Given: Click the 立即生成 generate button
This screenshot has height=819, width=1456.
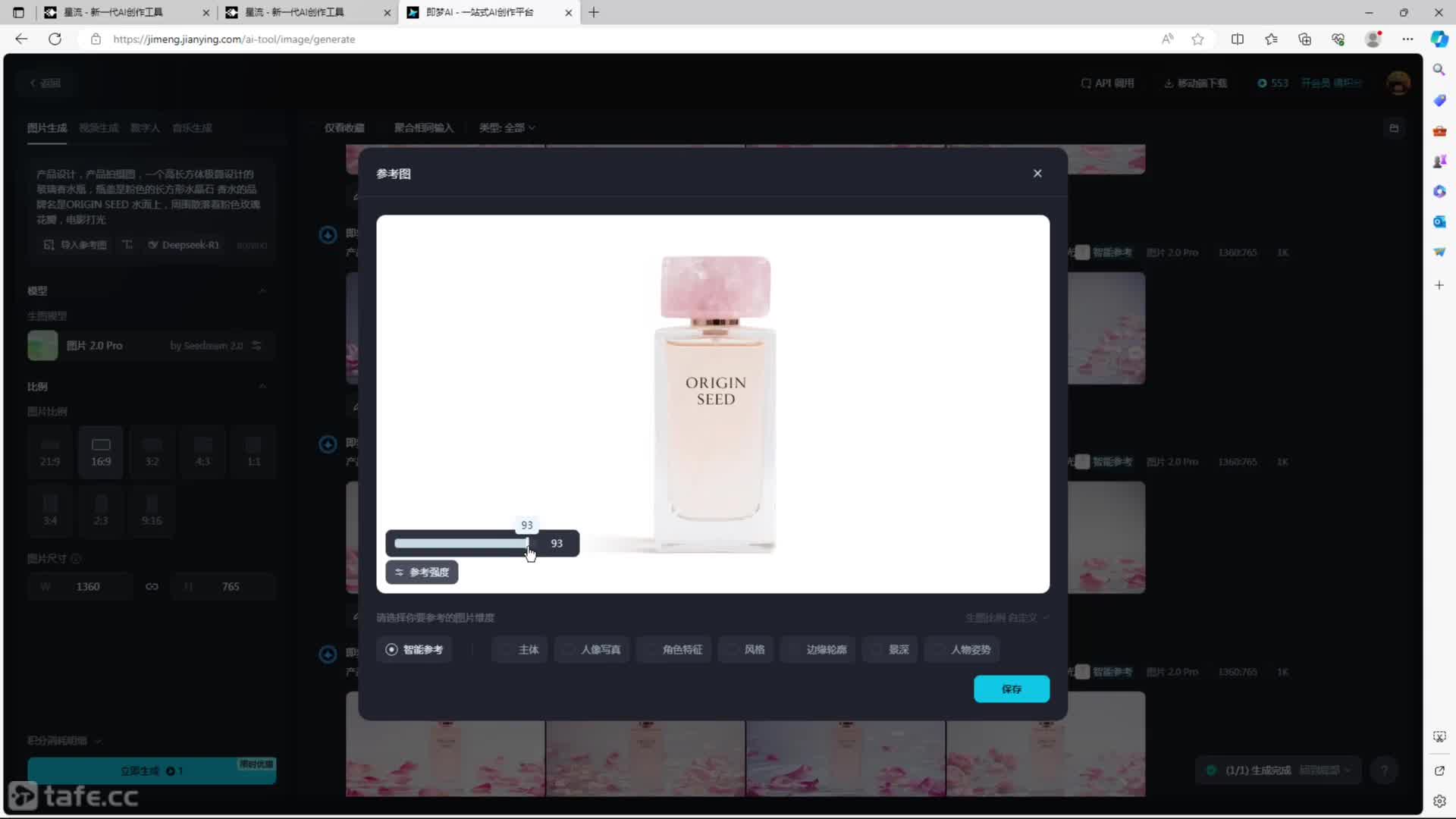Looking at the screenshot, I should [152, 770].
